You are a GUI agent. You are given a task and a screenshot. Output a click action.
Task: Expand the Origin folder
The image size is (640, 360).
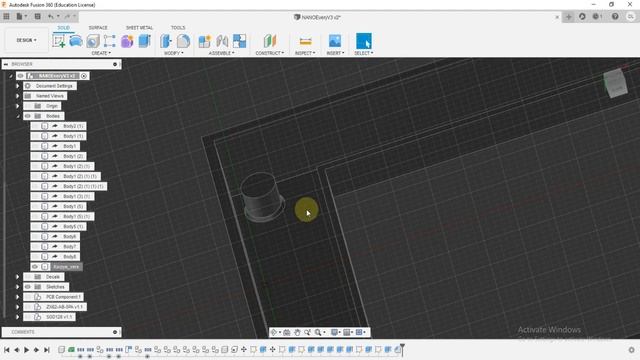coord(18,106)
